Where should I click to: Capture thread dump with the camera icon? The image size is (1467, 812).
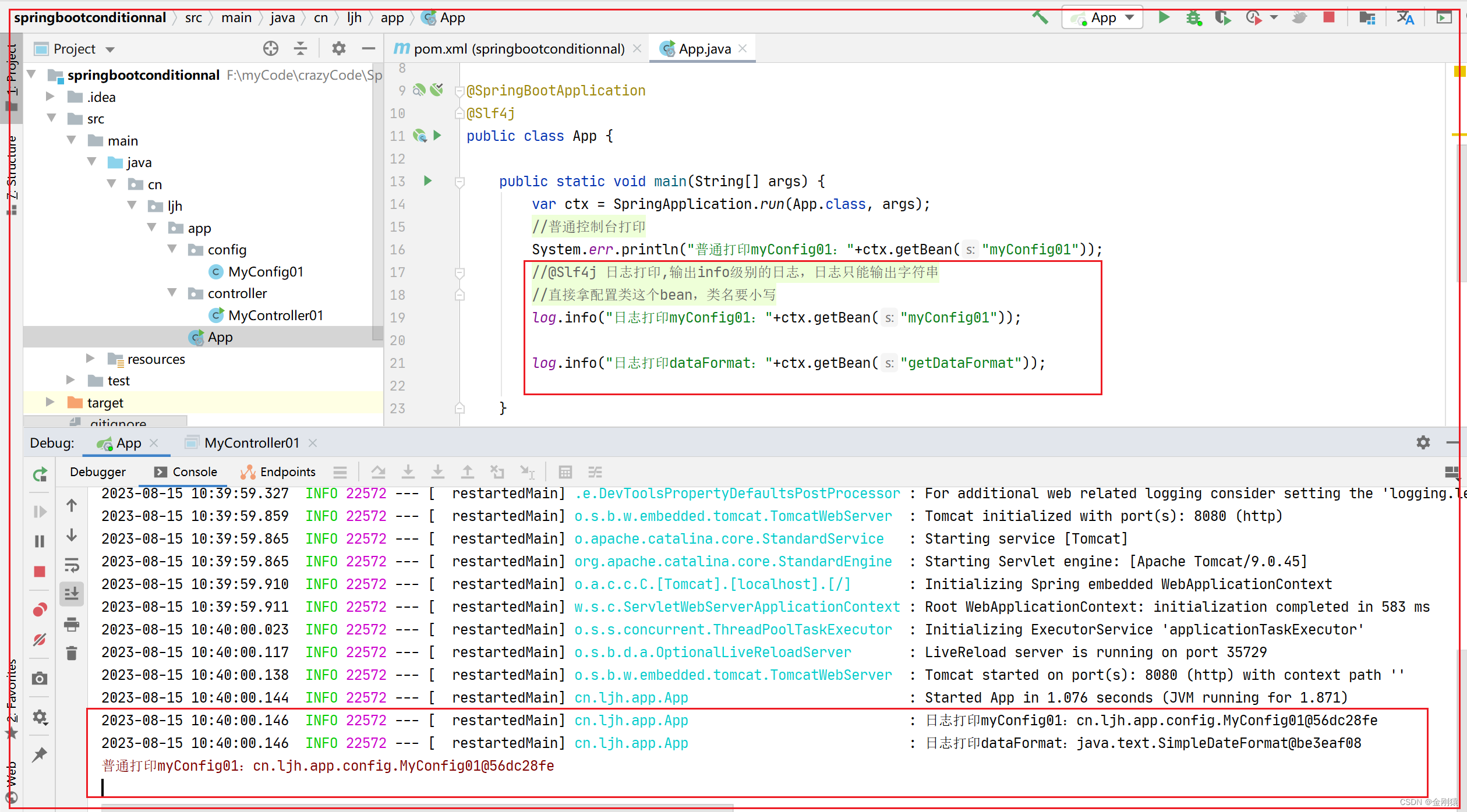39,678
